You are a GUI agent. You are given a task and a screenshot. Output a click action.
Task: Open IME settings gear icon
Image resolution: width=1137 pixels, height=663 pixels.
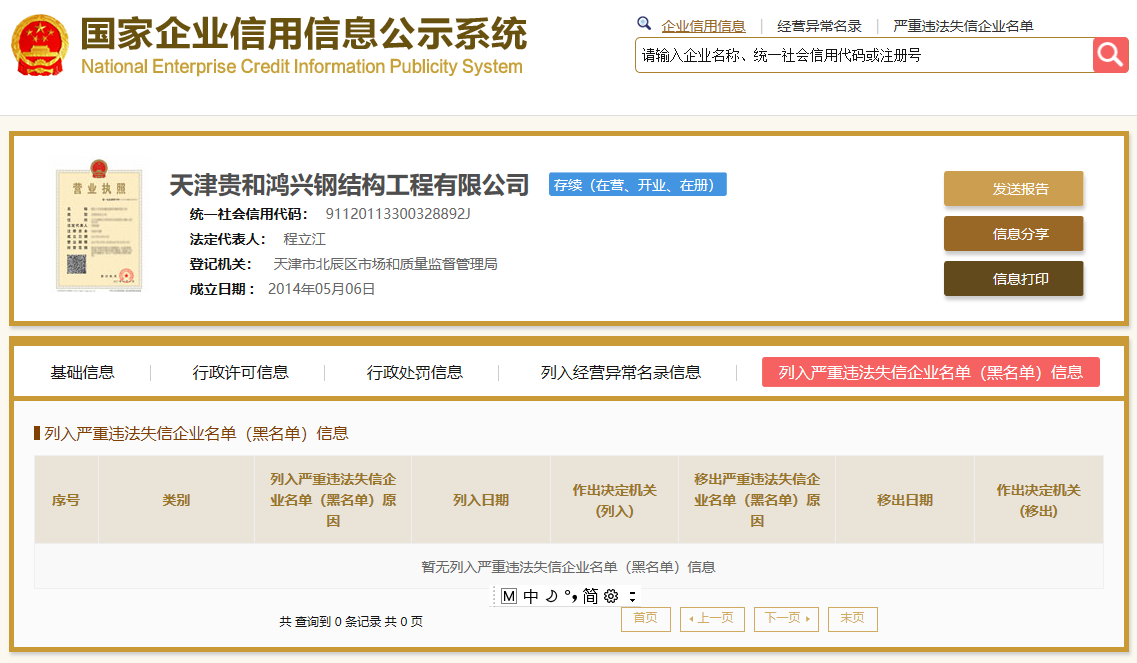coord(611,596)
